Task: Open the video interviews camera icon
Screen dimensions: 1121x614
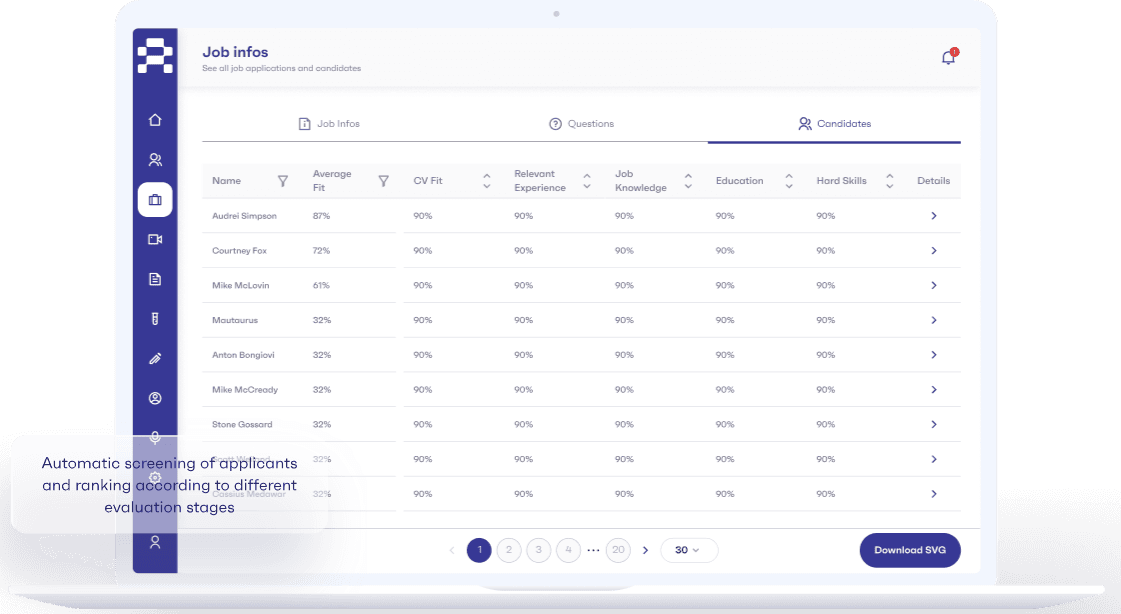Action: pyautogui.click(x=155, y=239)
